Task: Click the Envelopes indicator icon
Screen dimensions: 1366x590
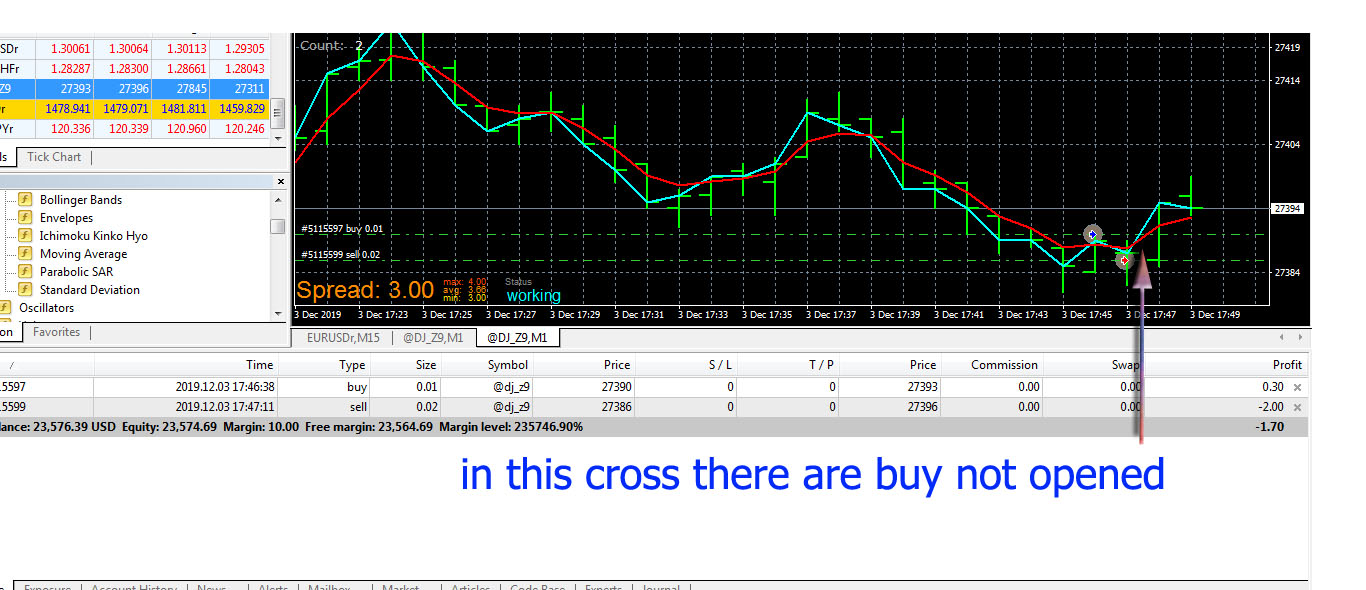Action: [x=25, y=218]
